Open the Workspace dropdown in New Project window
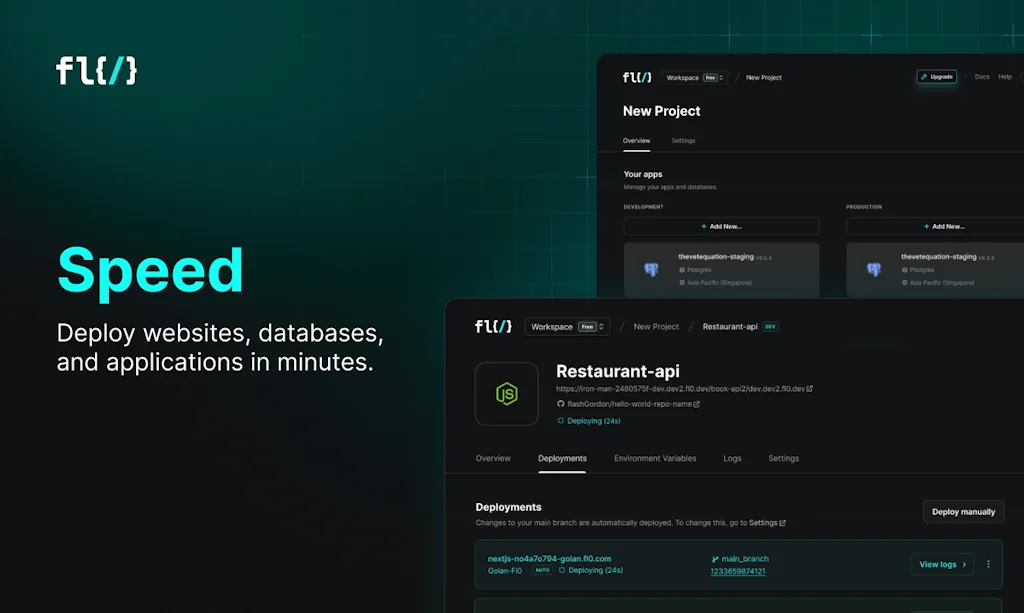1024x613 pixels. (694, 77)
